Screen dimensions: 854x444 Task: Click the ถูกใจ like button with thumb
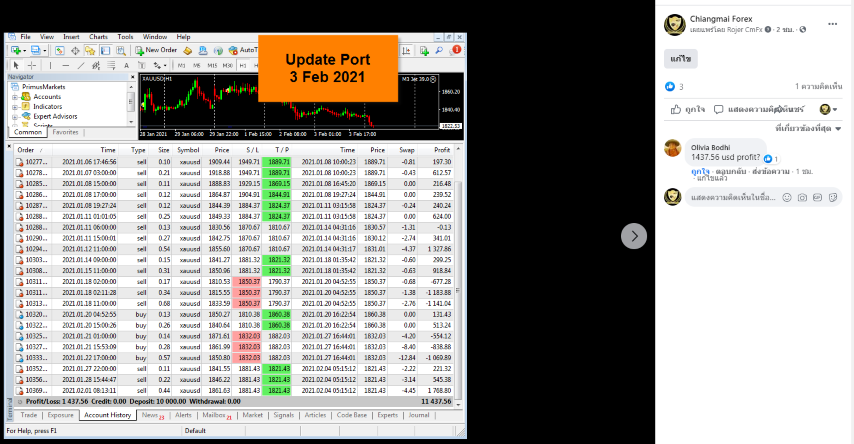[687, 110]
